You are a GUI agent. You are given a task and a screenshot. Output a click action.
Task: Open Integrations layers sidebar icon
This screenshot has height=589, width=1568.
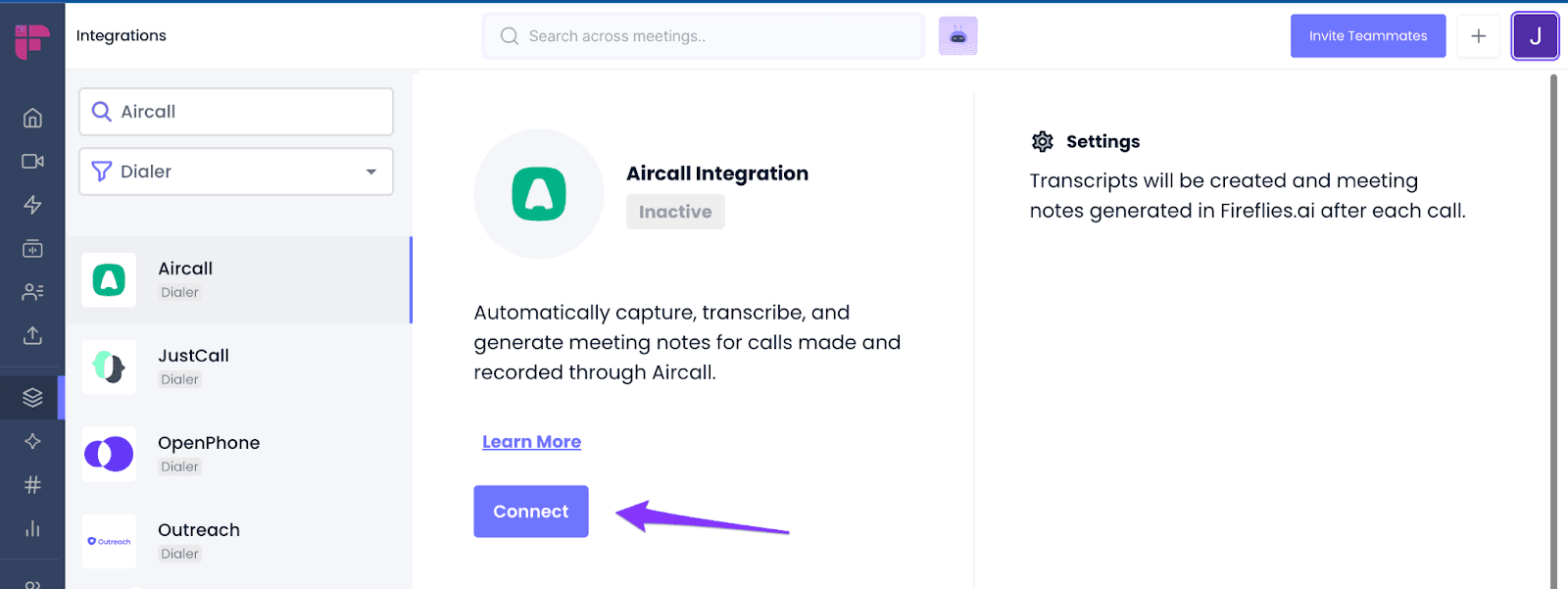[x=32, y=397]
